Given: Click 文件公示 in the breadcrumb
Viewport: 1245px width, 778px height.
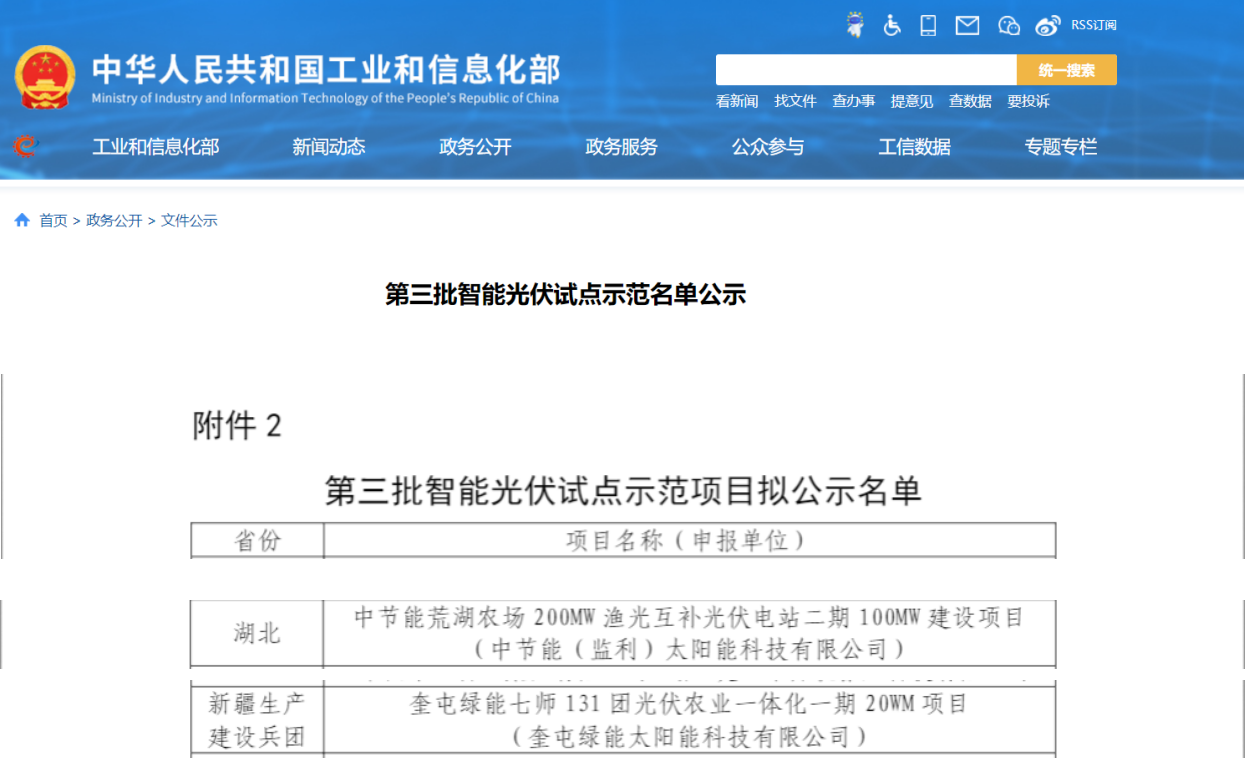Looking at the screenshot, I should coord(189,220).
